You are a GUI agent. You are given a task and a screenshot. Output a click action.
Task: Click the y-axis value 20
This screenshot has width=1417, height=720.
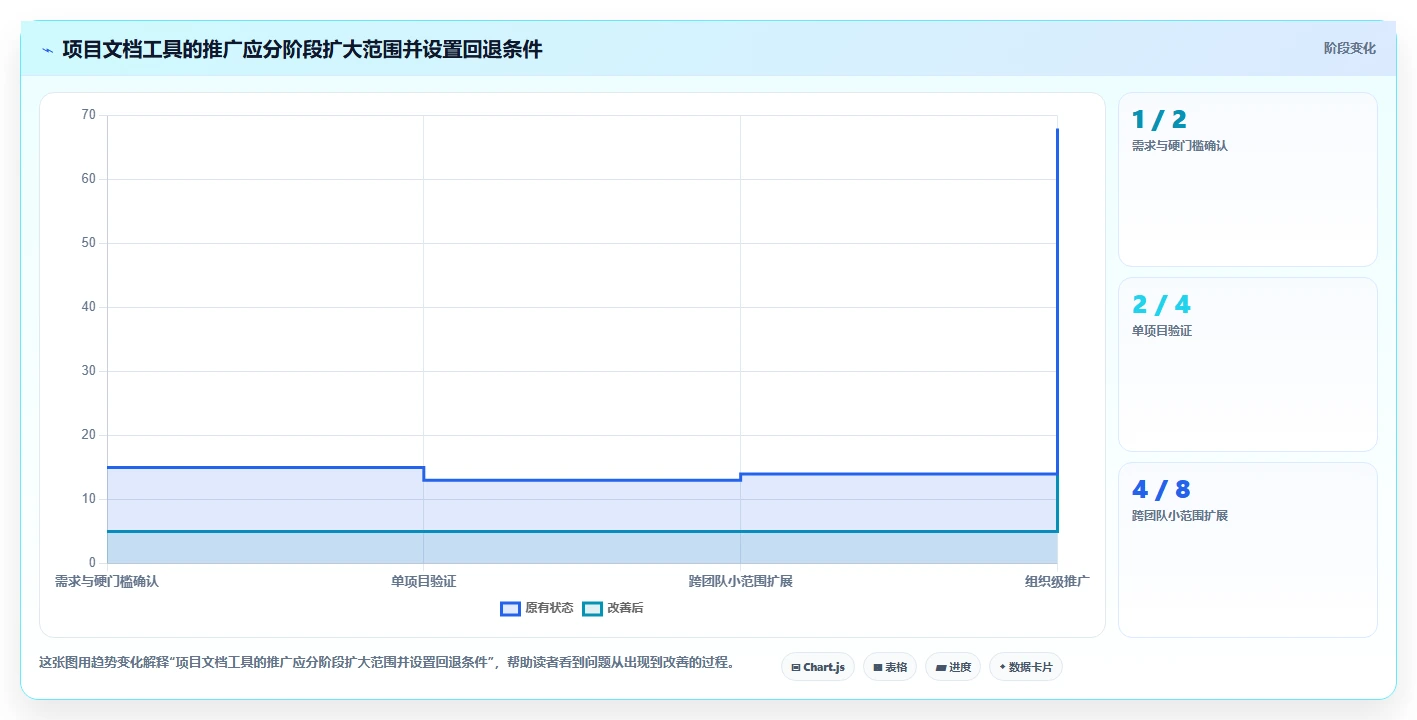(x=89, y=435)
